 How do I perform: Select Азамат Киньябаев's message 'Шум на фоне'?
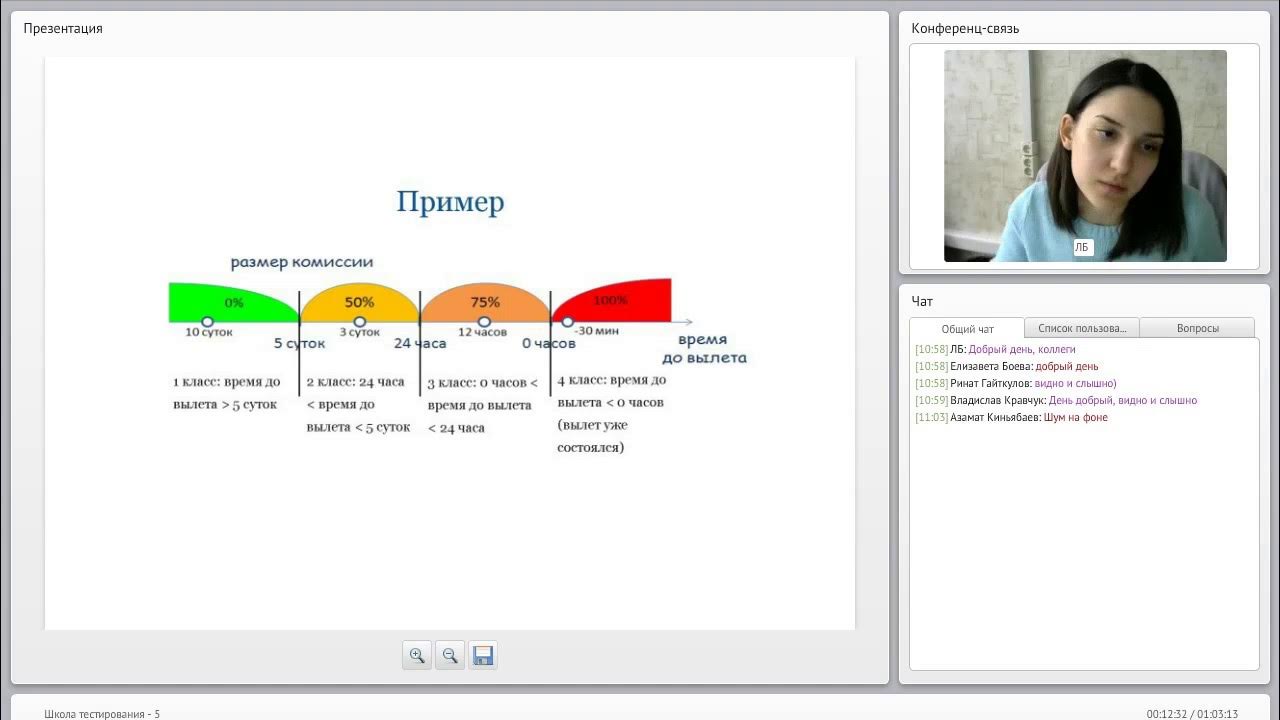pyautogui.click(x=1076, y=417)
